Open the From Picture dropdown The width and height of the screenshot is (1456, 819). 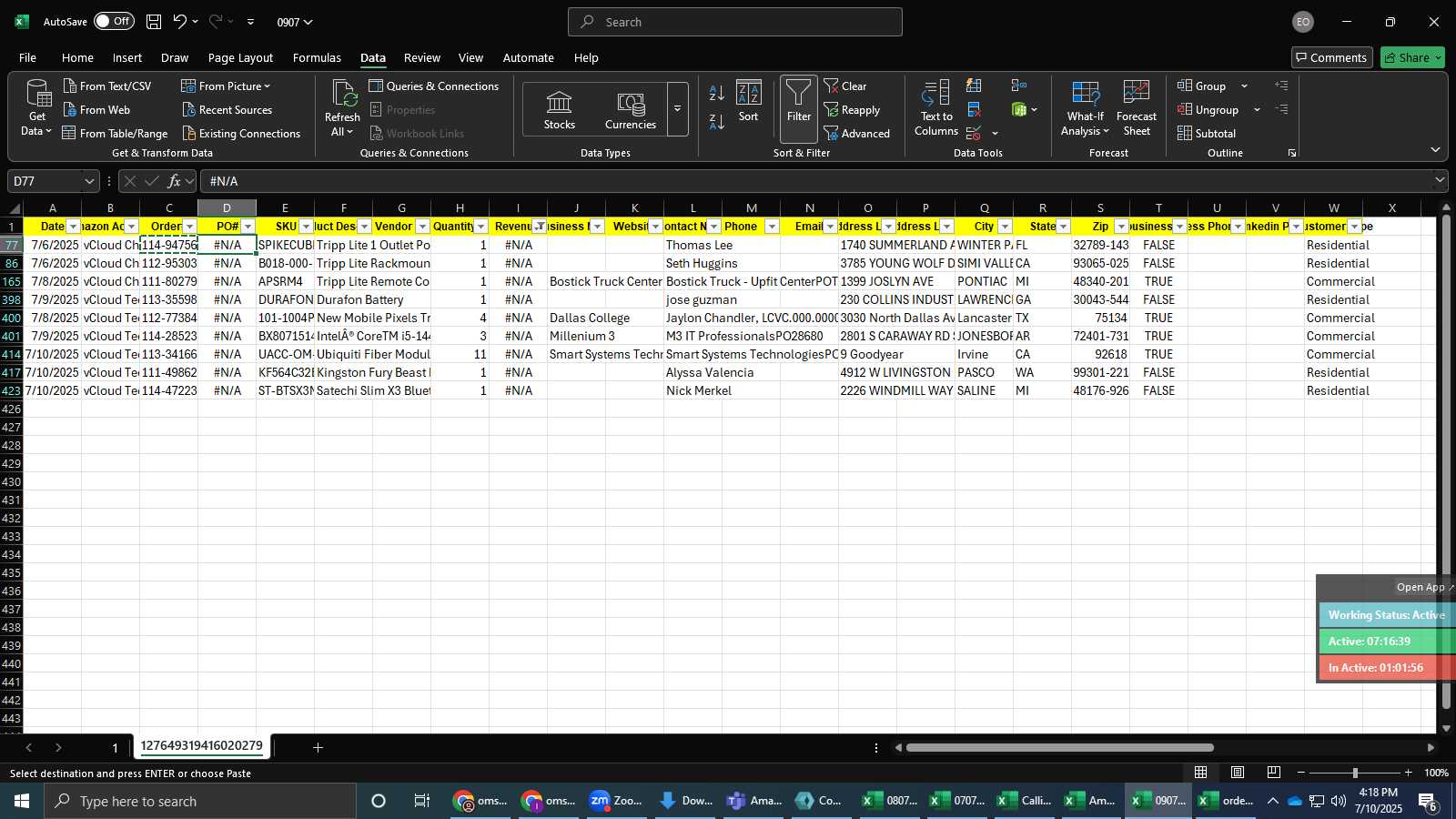[x=227, y=86]
